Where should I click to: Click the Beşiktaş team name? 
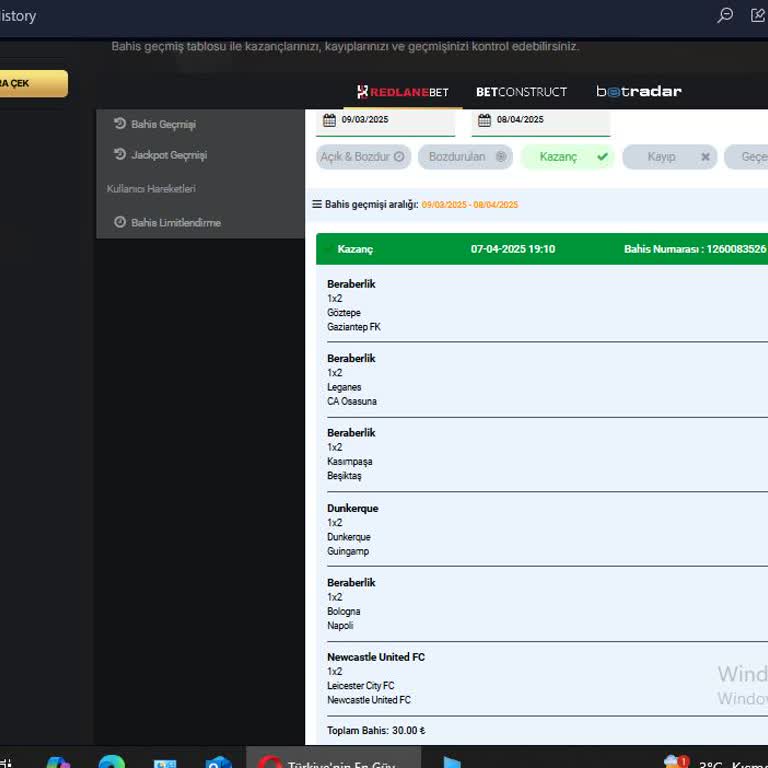[x=344, y=476]
